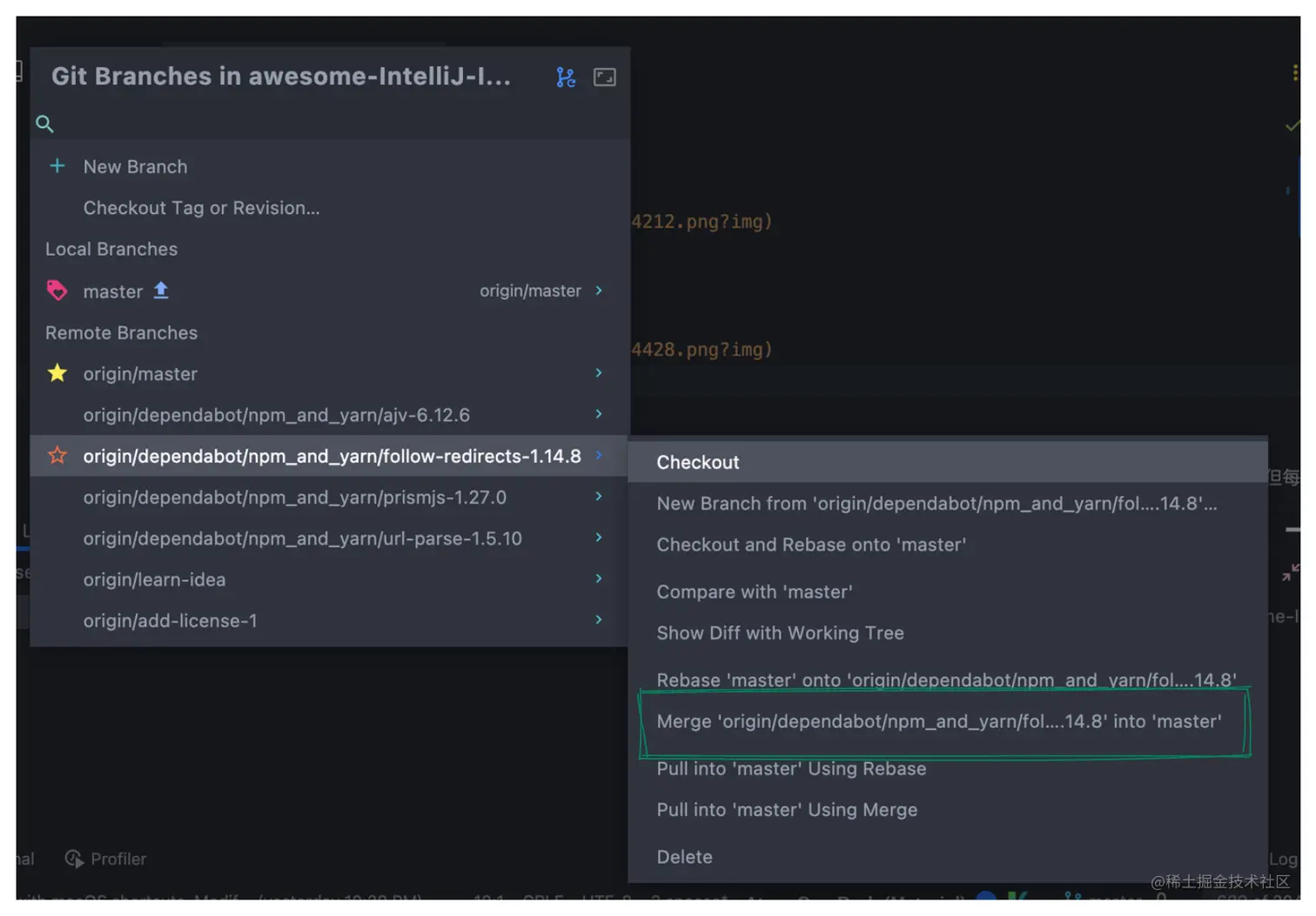Click the expand popup window icon
The height and width of the screenshot is (916, 1316).
coord(604,77)
